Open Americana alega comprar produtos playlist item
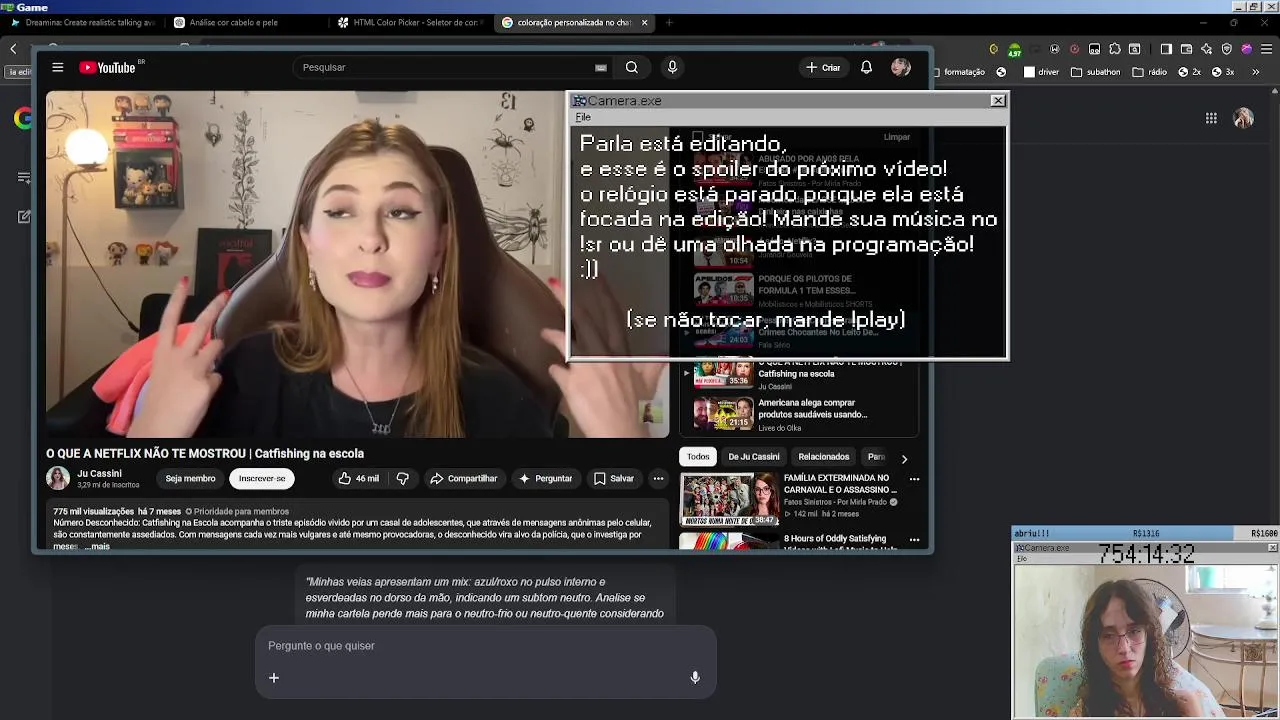1280x720 pixels. tap(799, 414)
